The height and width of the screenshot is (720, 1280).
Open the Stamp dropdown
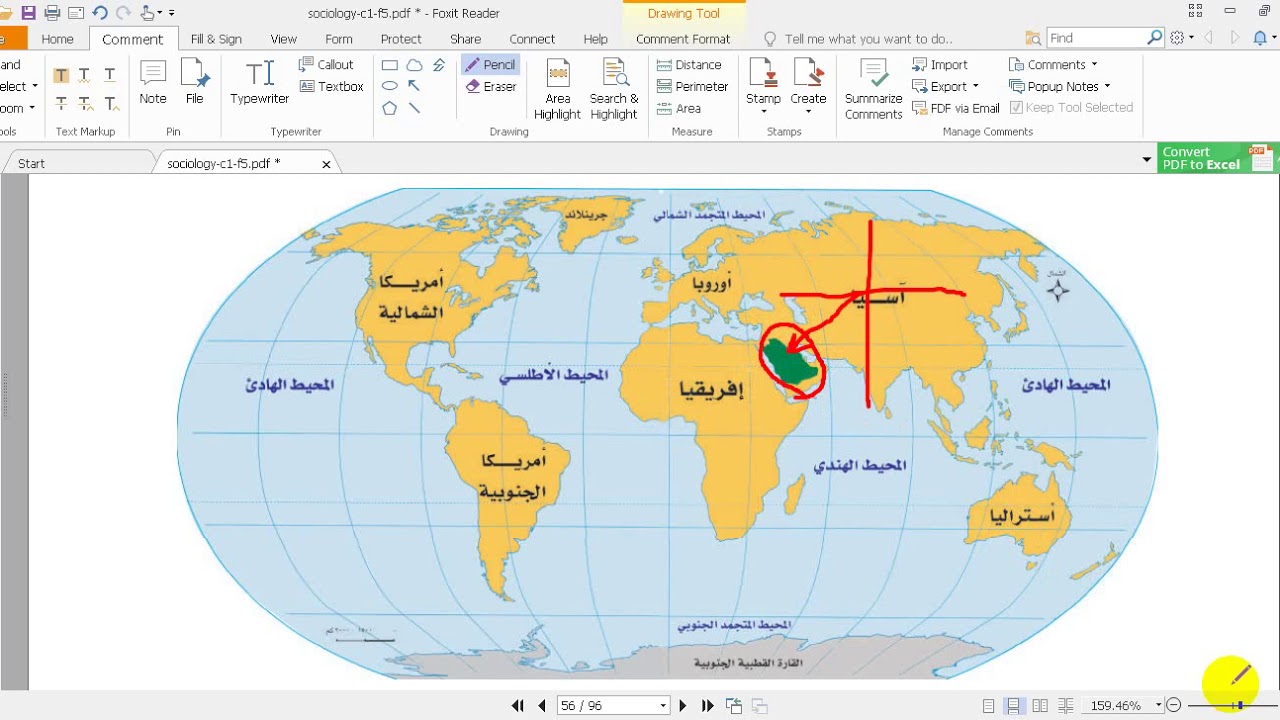pos(763,87)
